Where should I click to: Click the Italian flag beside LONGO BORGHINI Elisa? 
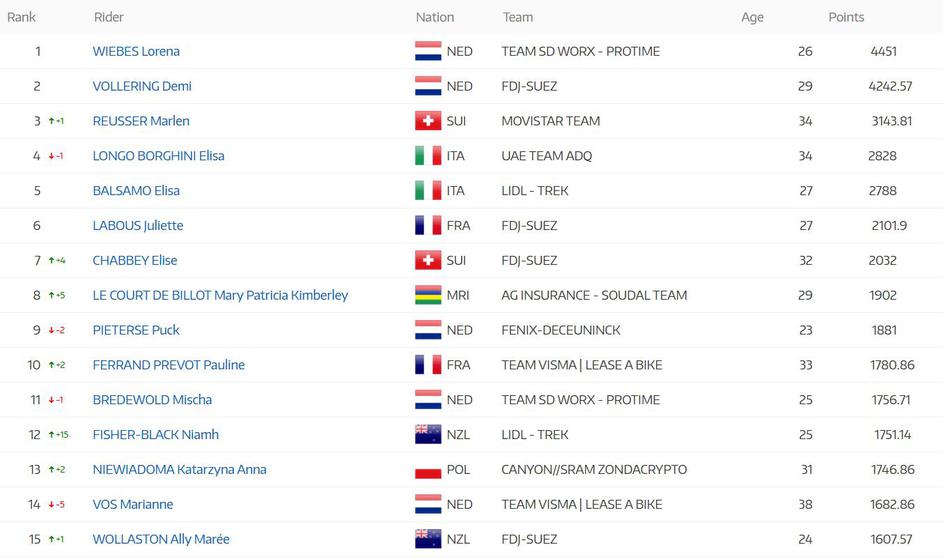428,156
